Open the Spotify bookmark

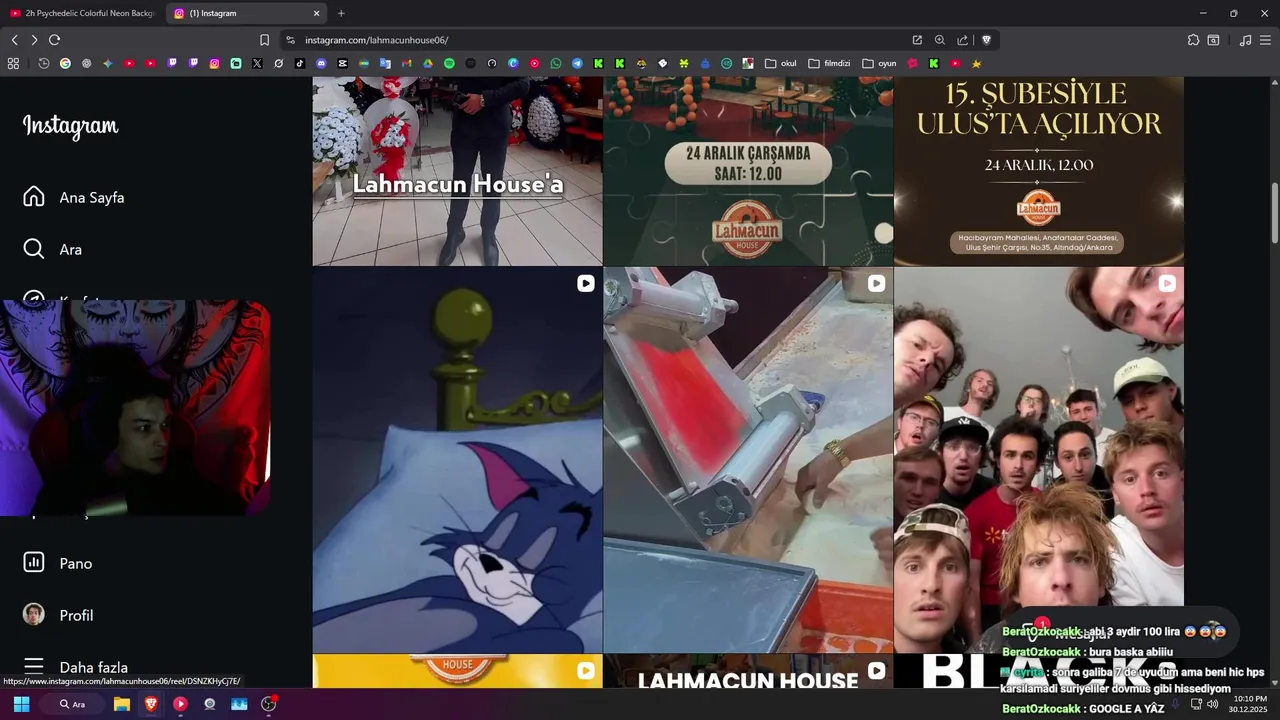449,63
